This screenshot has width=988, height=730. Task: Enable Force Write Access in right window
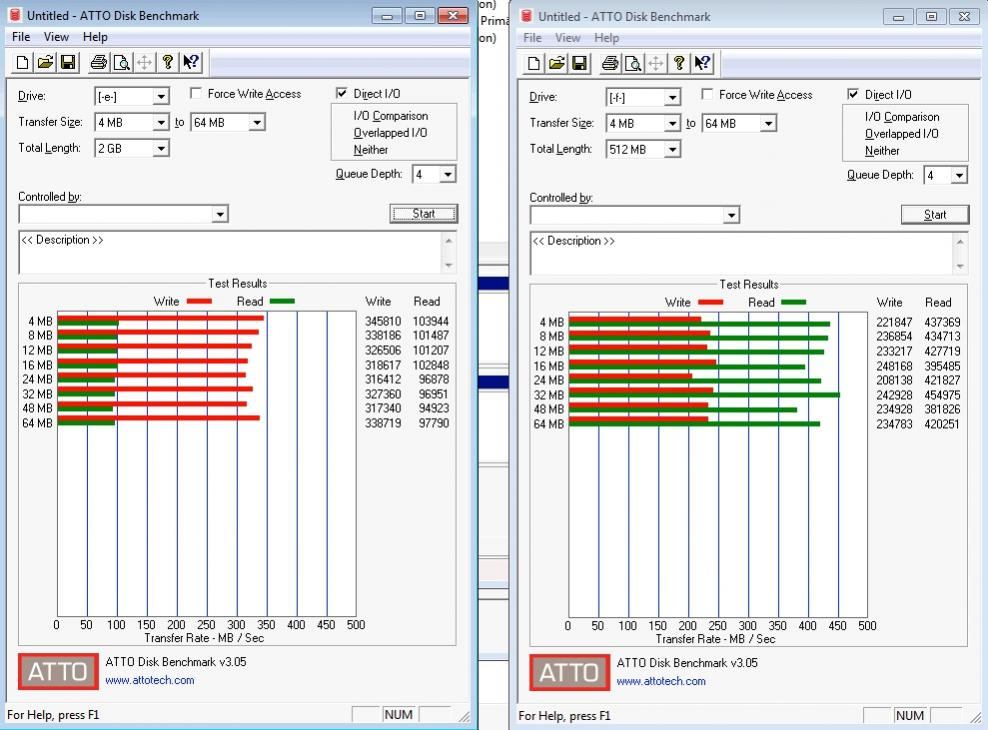coord(708,94)
